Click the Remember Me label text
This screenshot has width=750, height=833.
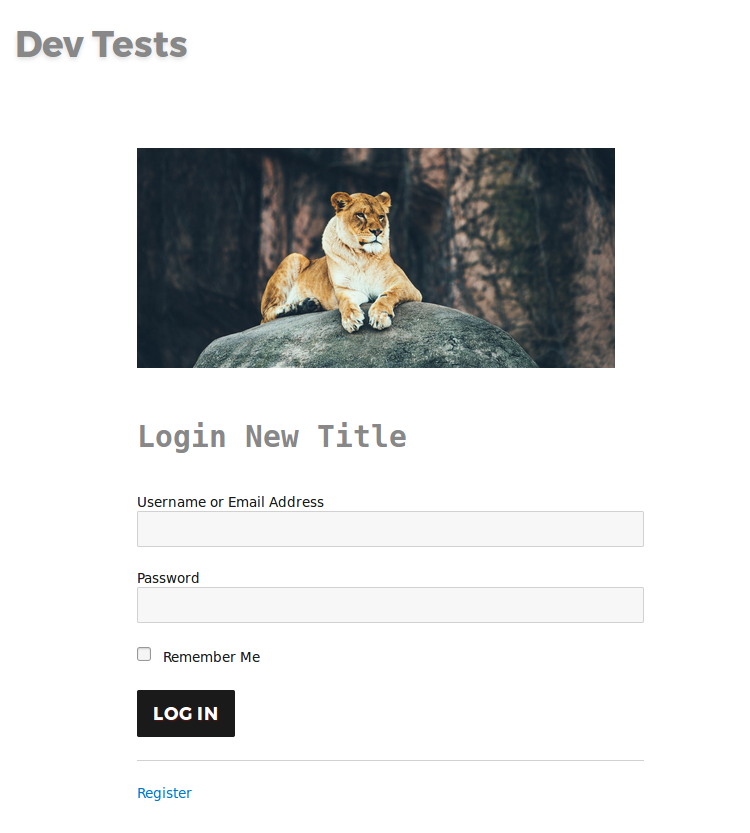(211, 657)
